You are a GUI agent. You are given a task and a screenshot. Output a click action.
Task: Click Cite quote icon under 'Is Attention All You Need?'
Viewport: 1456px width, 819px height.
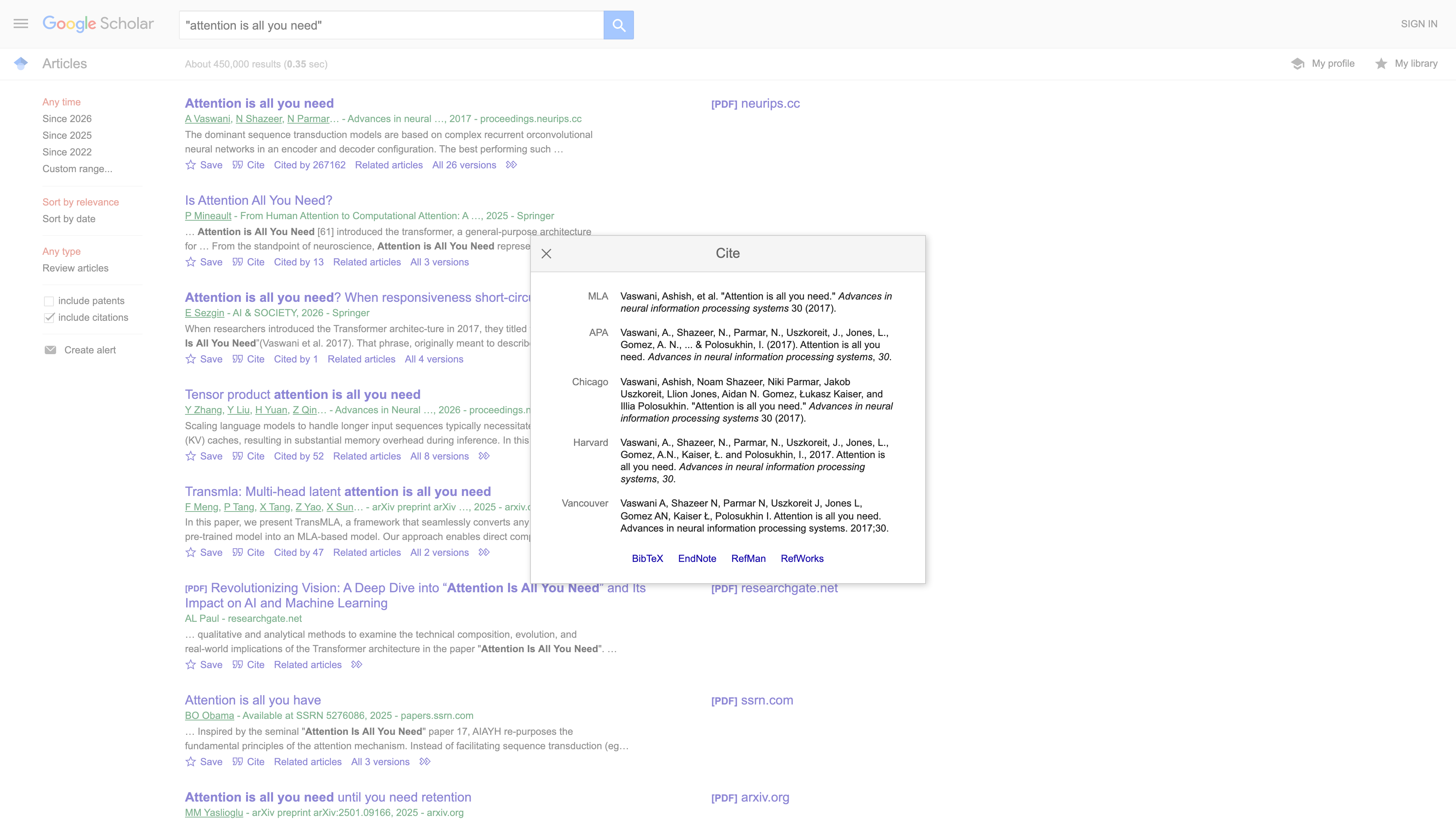point(237,262)
